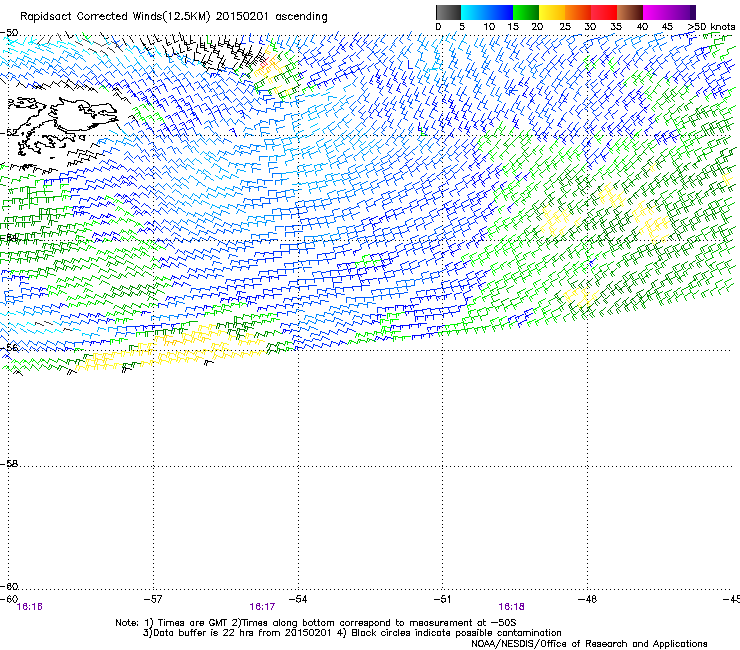740x650 pixels.
Task: Click the '-54' longitude label
Action: pyautogui.click(x=298, y=599)
